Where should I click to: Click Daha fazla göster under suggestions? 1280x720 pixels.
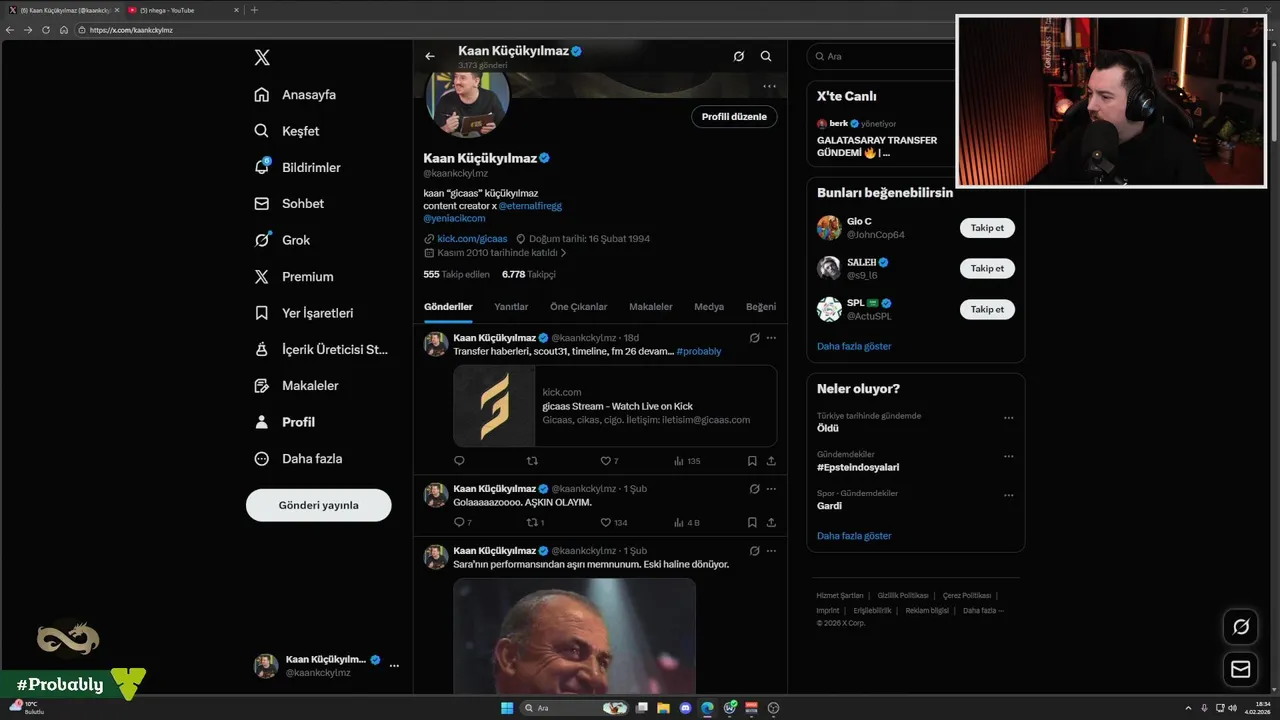(854, 346)
